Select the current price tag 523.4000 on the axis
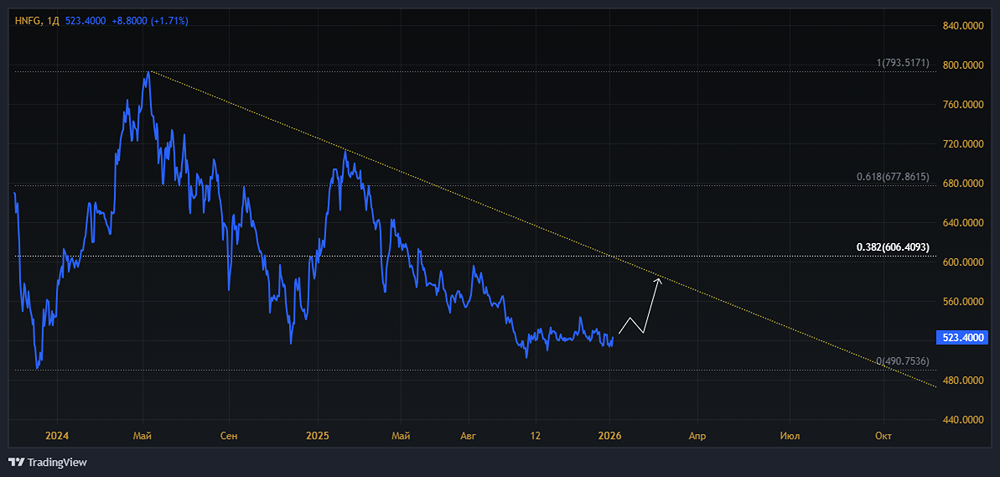 [962, 338]
